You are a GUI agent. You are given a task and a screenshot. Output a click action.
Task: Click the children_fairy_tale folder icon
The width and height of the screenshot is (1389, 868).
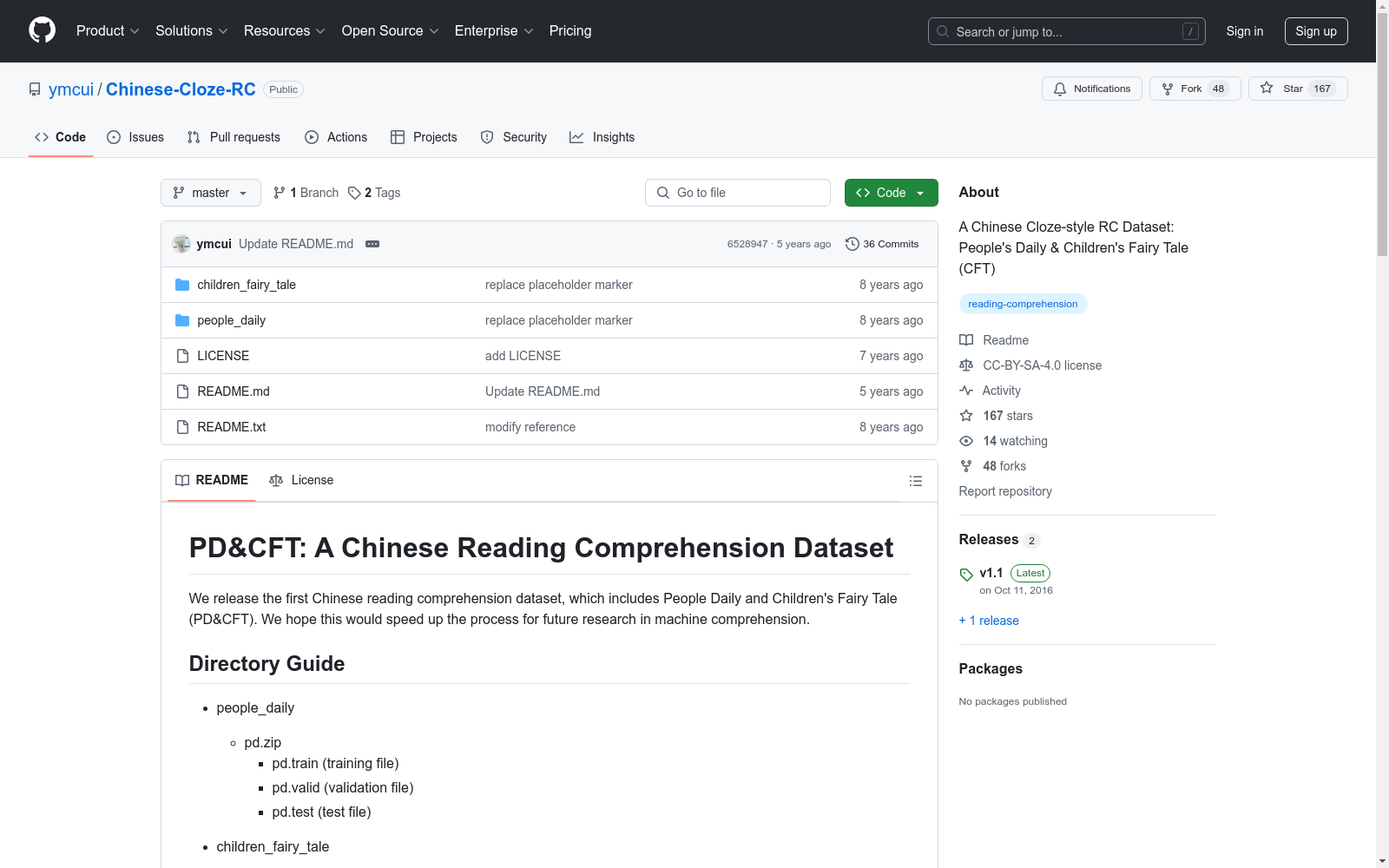(182, 285)
